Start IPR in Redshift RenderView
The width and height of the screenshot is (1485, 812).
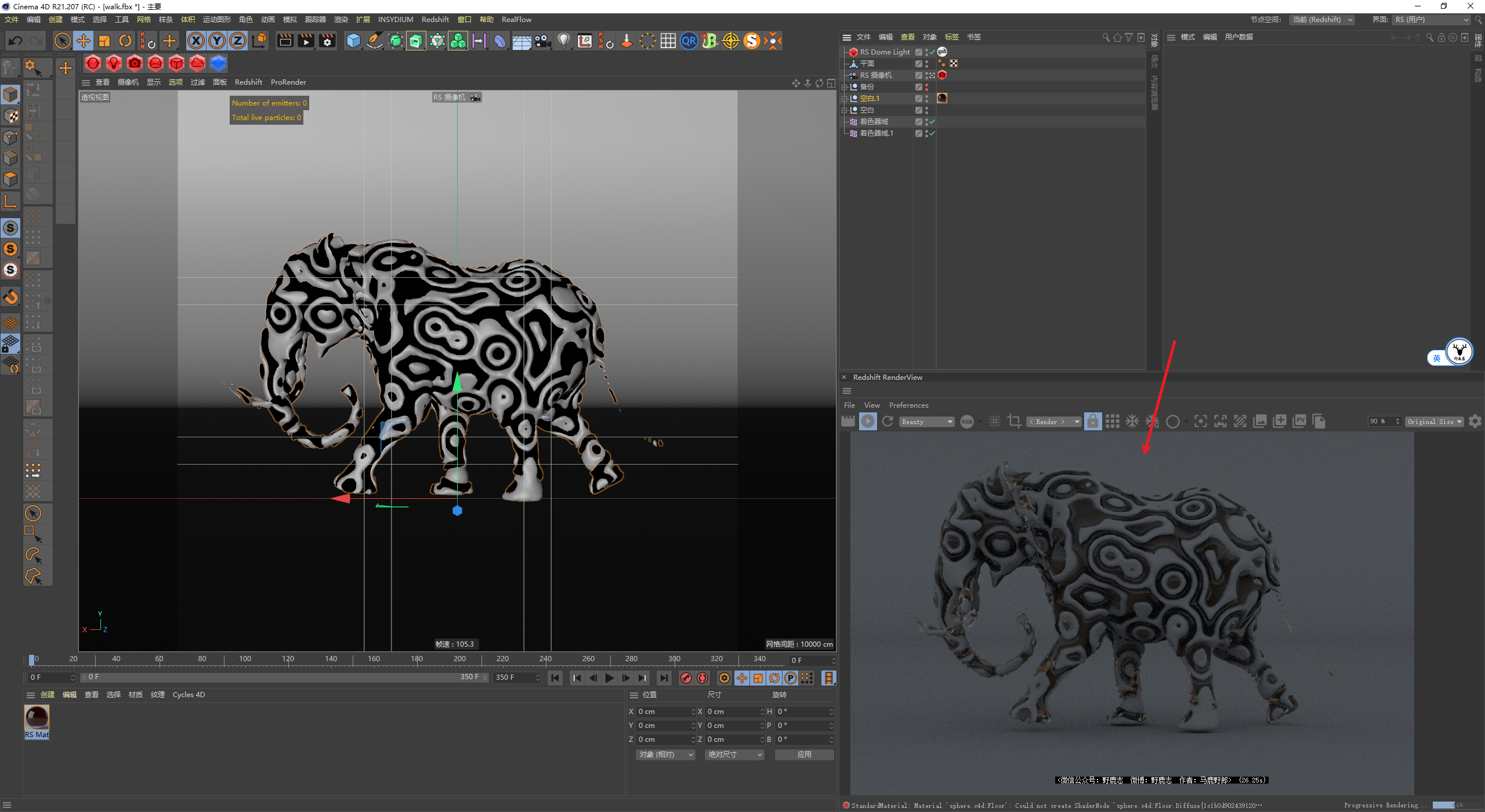tap(868, 422)
